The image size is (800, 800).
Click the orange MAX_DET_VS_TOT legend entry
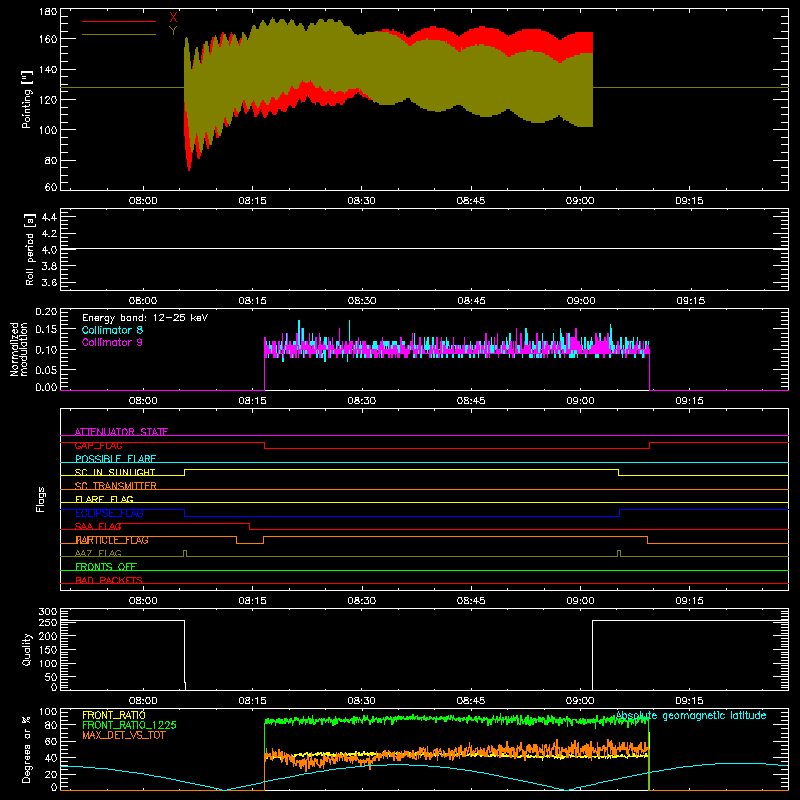pyautogui.click(x=124, y=735)
